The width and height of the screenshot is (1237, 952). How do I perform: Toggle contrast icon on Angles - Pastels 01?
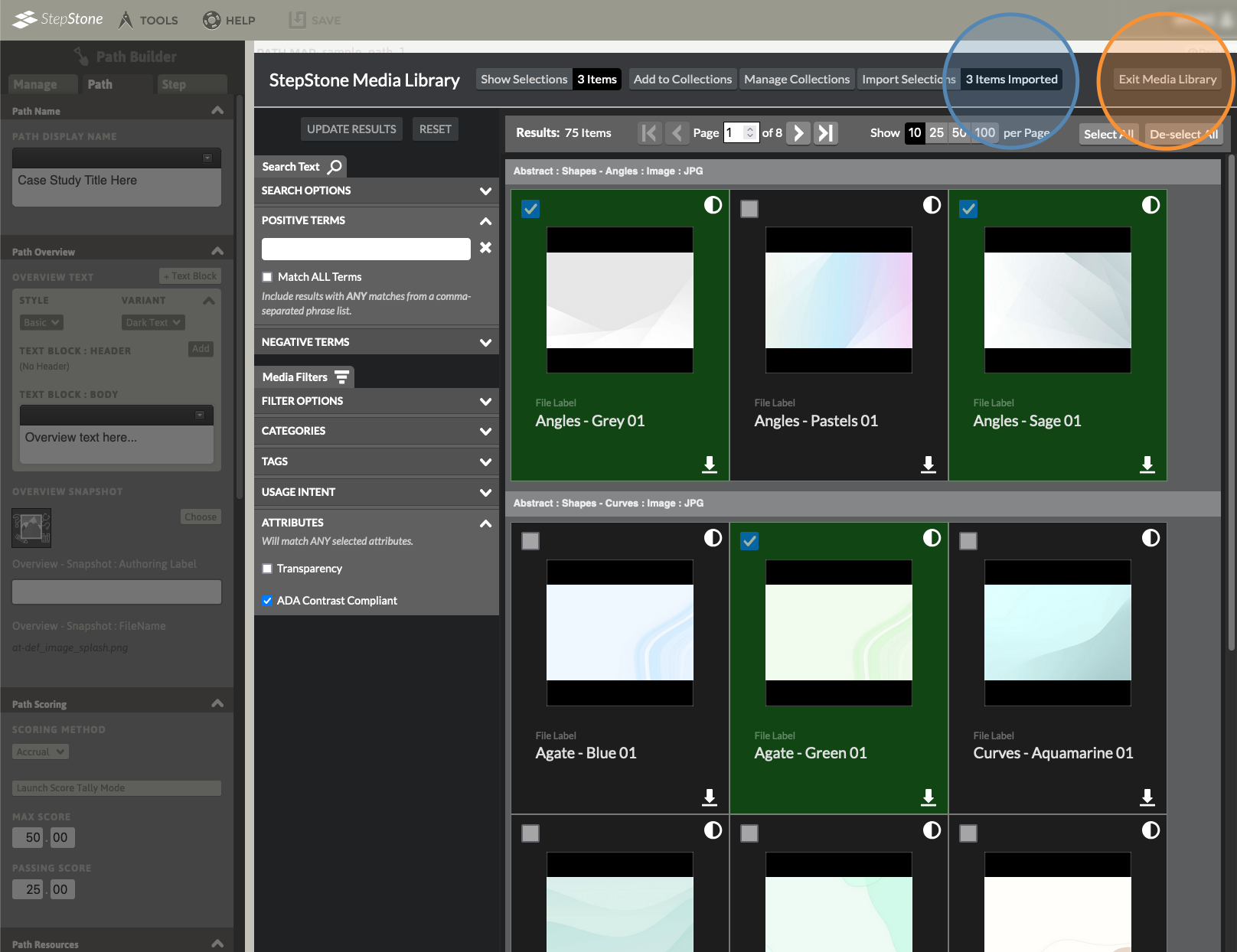click(x=932, y=205)
